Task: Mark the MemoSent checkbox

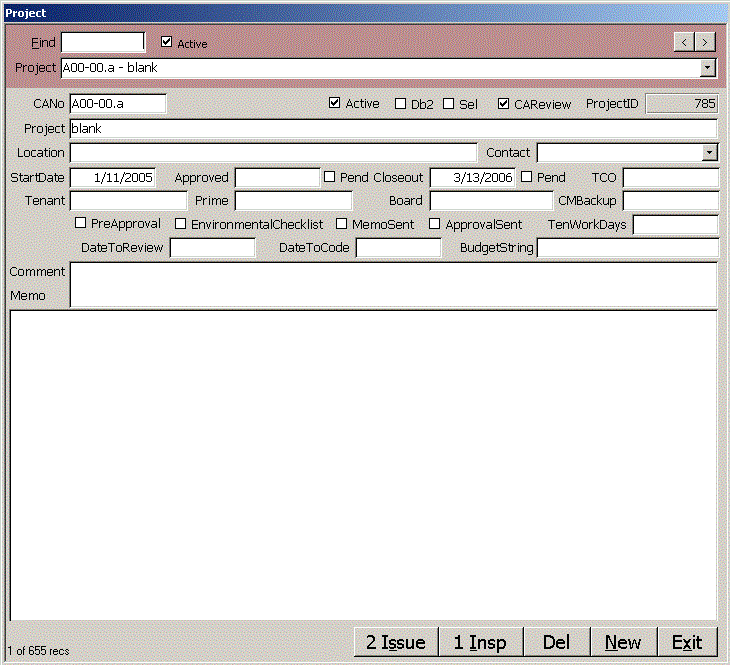Action: click(x=342, y=224)
